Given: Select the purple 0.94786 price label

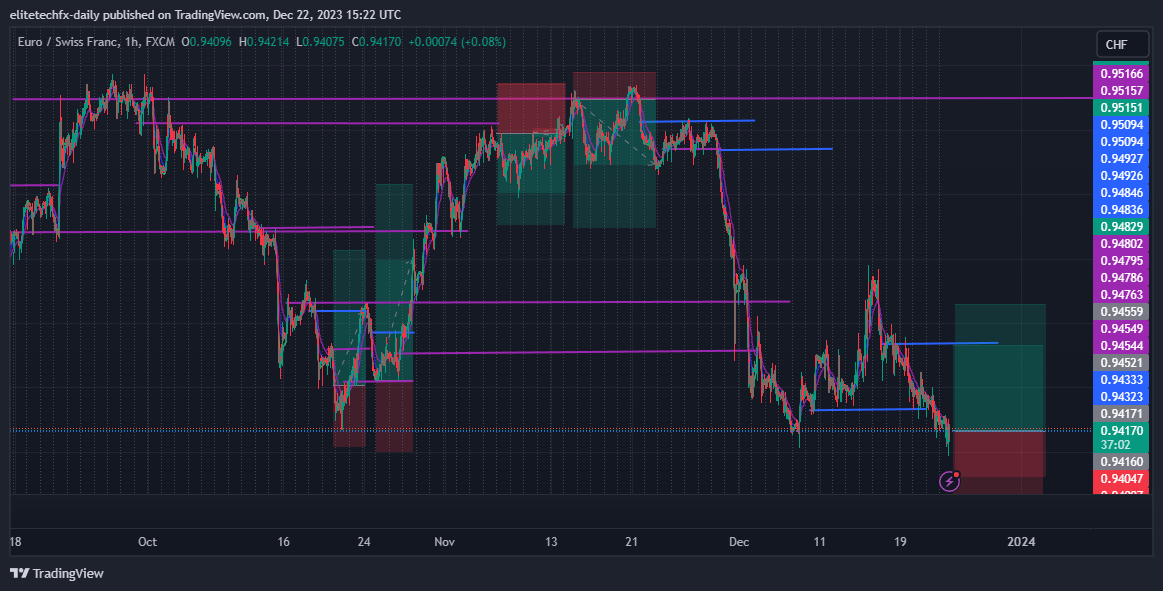Looking at the screenshot, I should click(x=1121, y=278).
